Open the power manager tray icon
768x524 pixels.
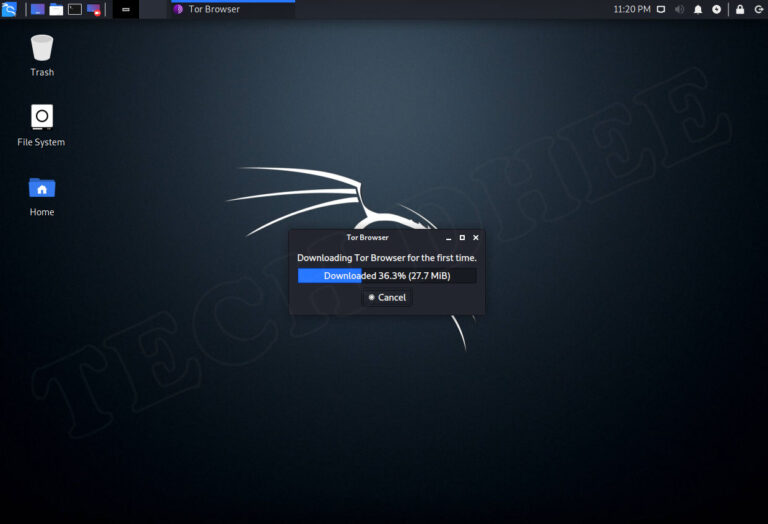(716, 9)
